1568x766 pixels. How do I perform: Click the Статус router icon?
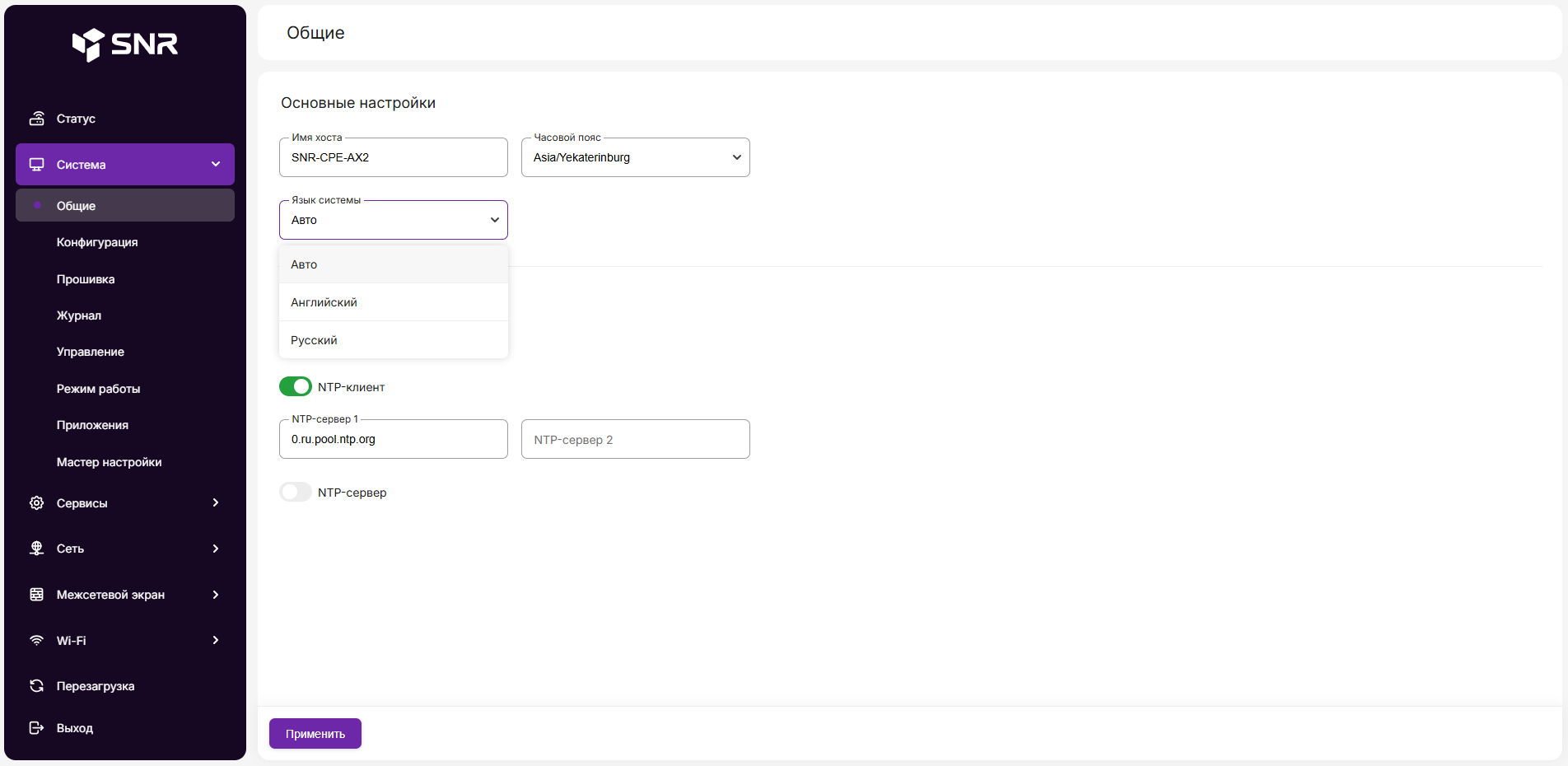click(37, 119)
